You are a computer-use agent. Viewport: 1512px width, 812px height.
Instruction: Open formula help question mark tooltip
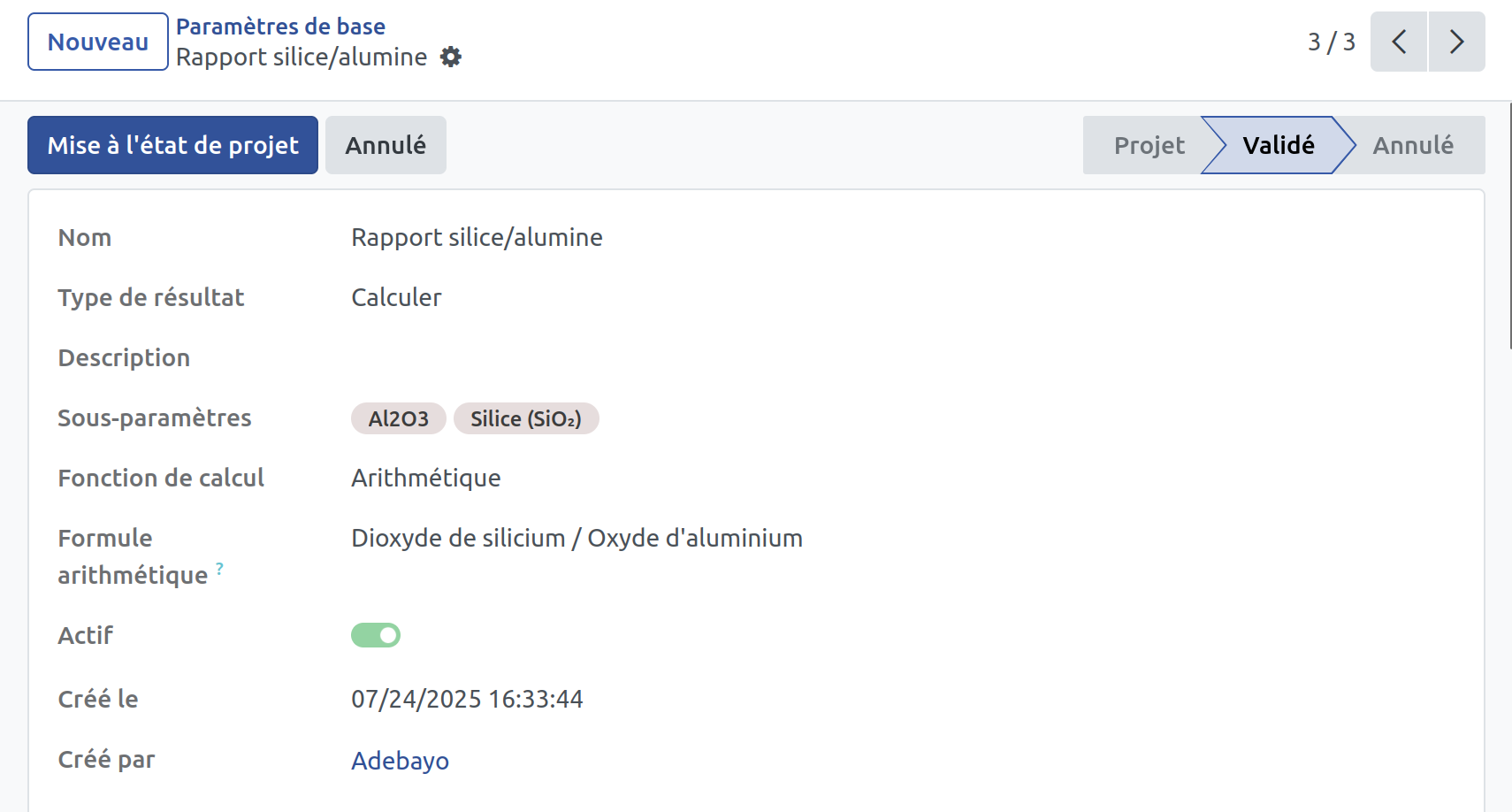(x=219, y=568)
